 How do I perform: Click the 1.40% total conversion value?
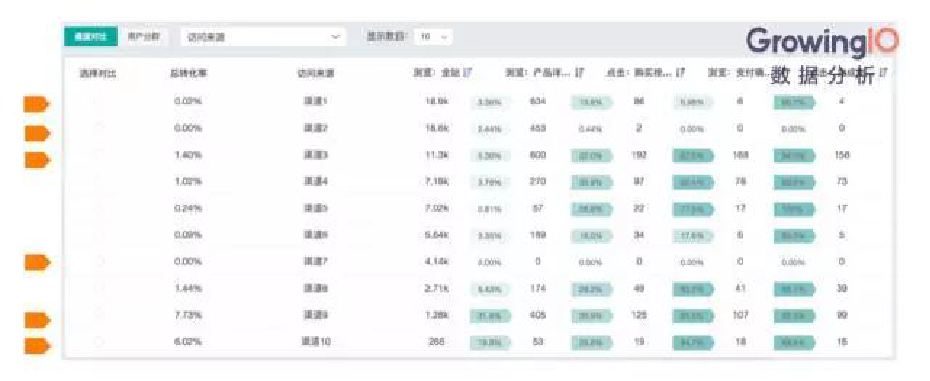[188, 155]
